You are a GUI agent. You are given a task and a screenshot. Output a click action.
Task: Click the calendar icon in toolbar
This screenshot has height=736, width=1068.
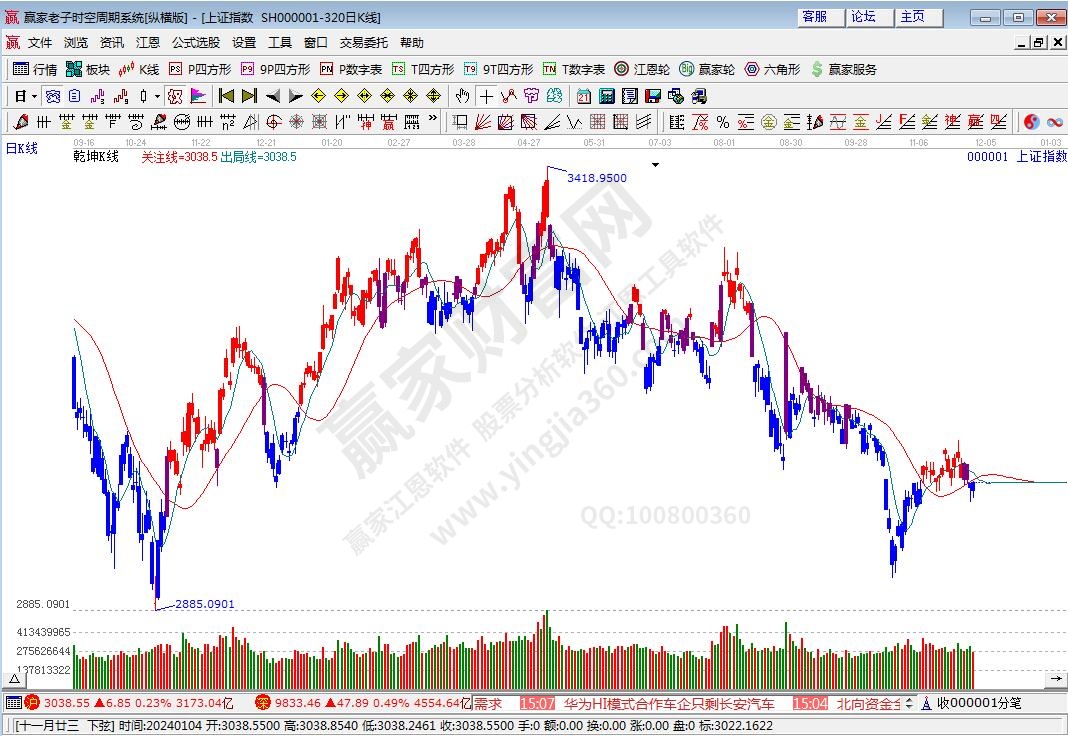pos(583,96)
